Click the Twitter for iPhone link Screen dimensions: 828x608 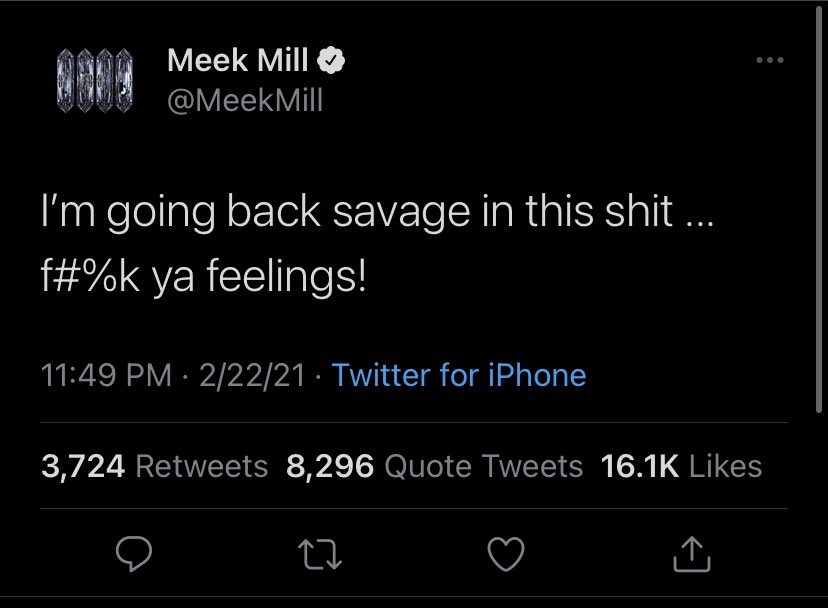pos(458,376)
